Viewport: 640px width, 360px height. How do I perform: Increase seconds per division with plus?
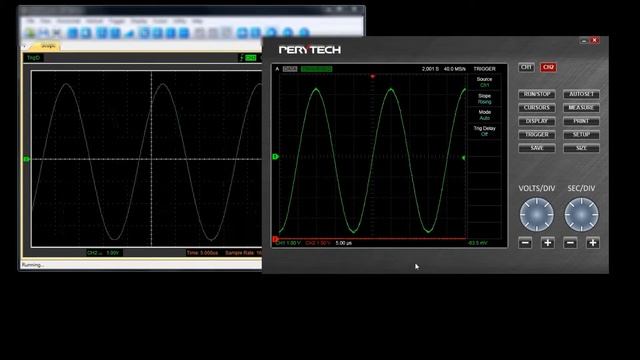pyautogui.click(x=593, y=243)
